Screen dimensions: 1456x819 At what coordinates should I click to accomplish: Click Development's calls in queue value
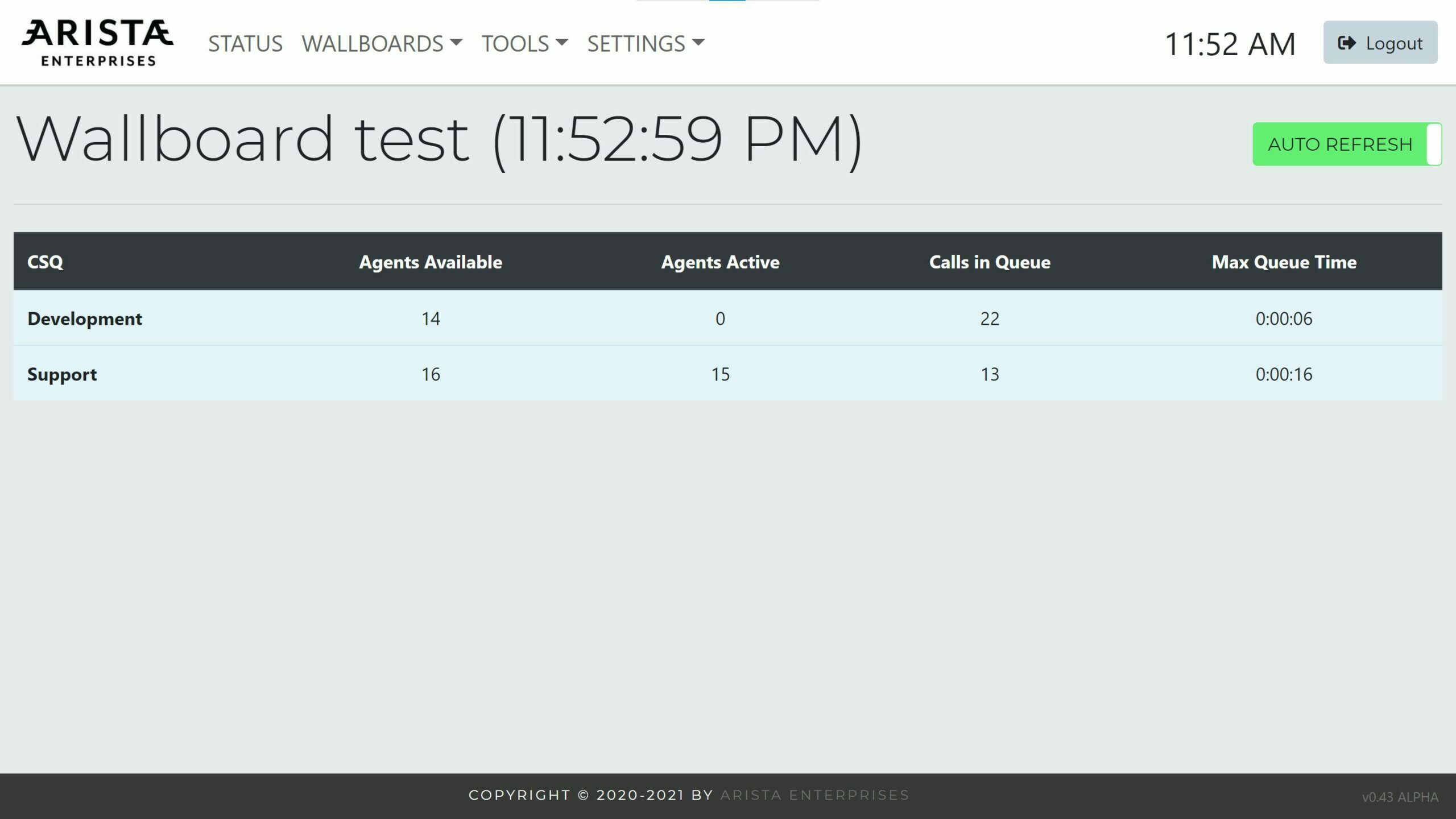point(990,318)
